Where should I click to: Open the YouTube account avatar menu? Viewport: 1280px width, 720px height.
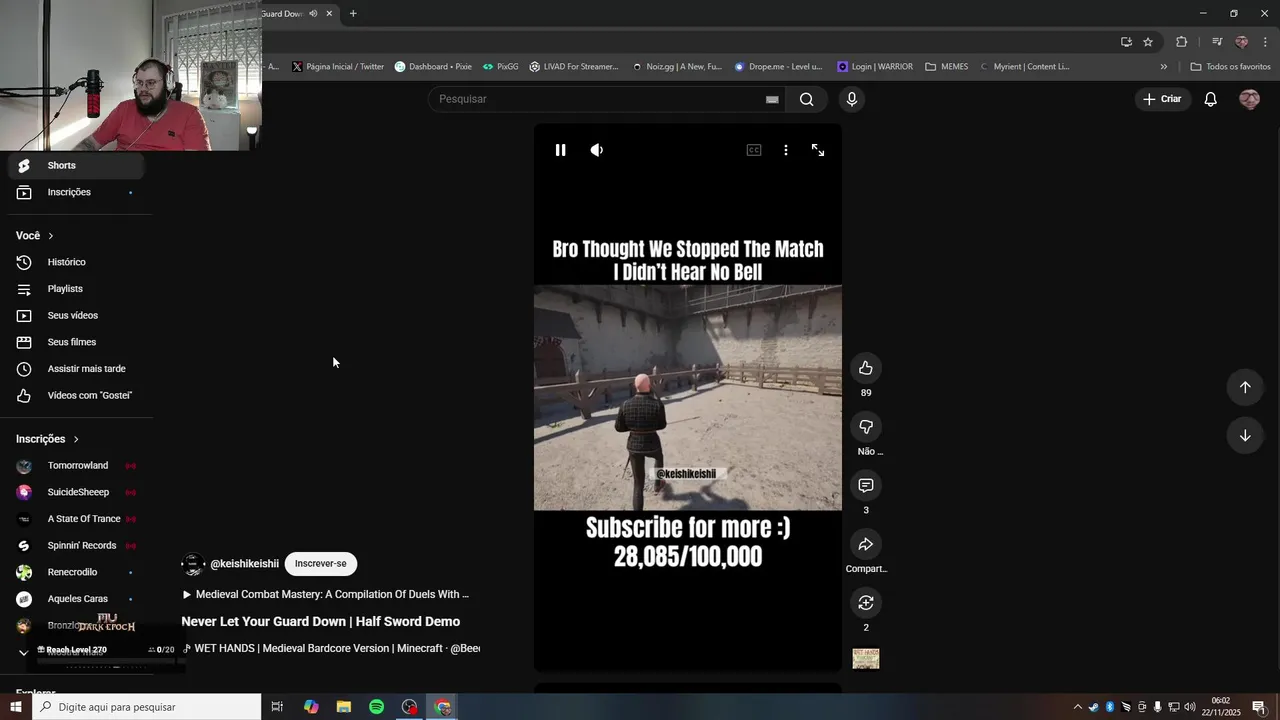coord(1249,99)
